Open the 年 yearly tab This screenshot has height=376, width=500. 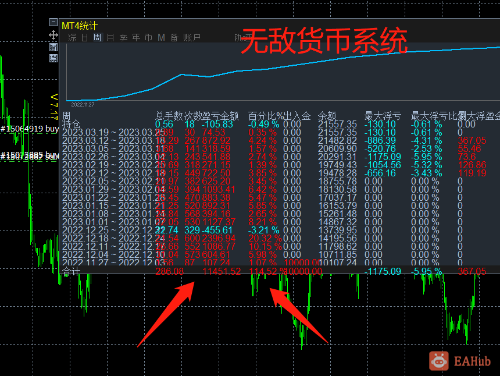point(136,38)
